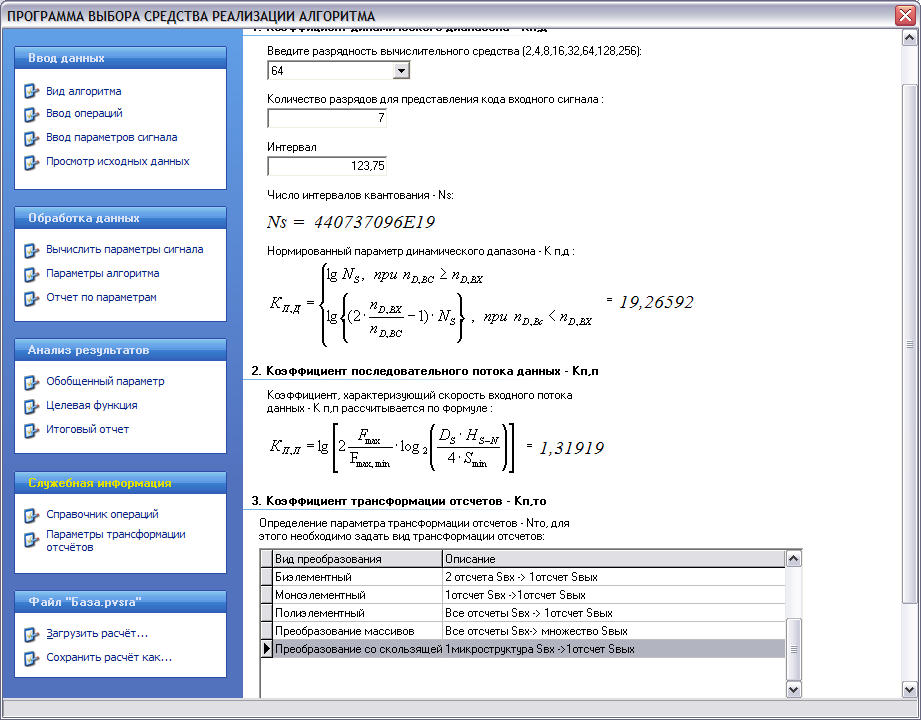This screenshot has width=921, height=720.
Task: Click the icon beside Загрузить расчёт
Action: [x=31, y=634]
